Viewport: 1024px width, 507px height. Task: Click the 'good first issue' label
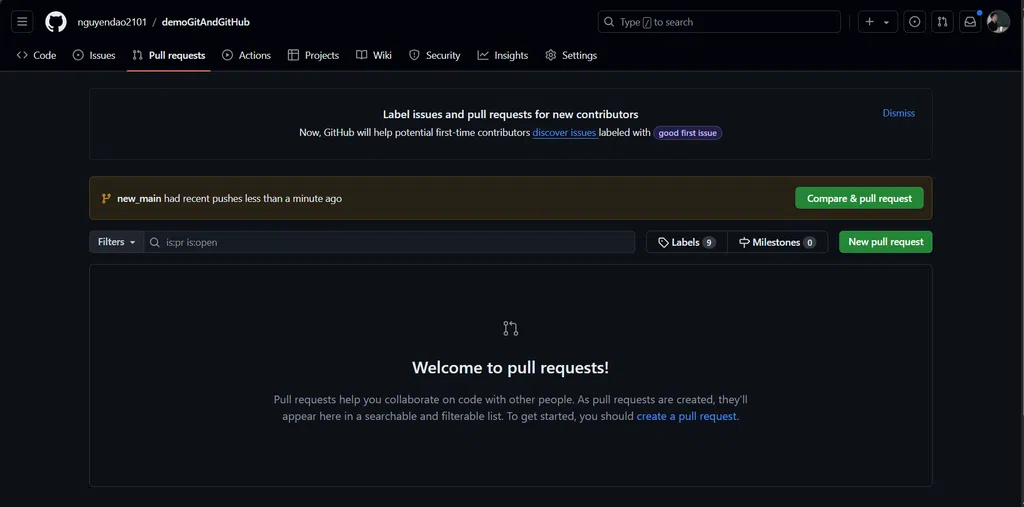(688, 133)
